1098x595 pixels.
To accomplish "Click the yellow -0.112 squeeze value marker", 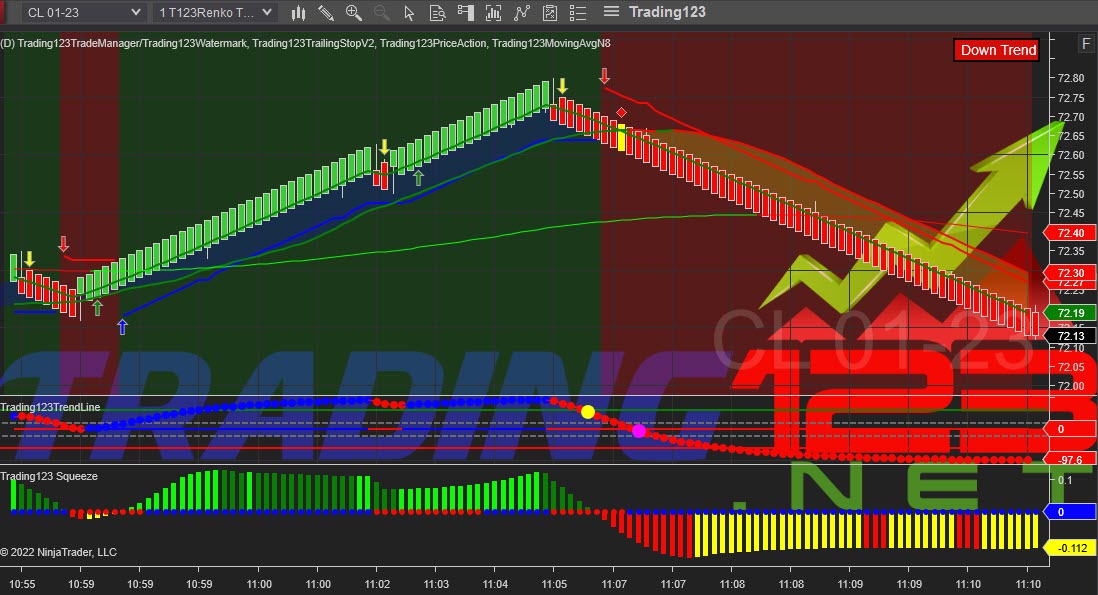I will pyautogui.click(x=1070, y=548).
